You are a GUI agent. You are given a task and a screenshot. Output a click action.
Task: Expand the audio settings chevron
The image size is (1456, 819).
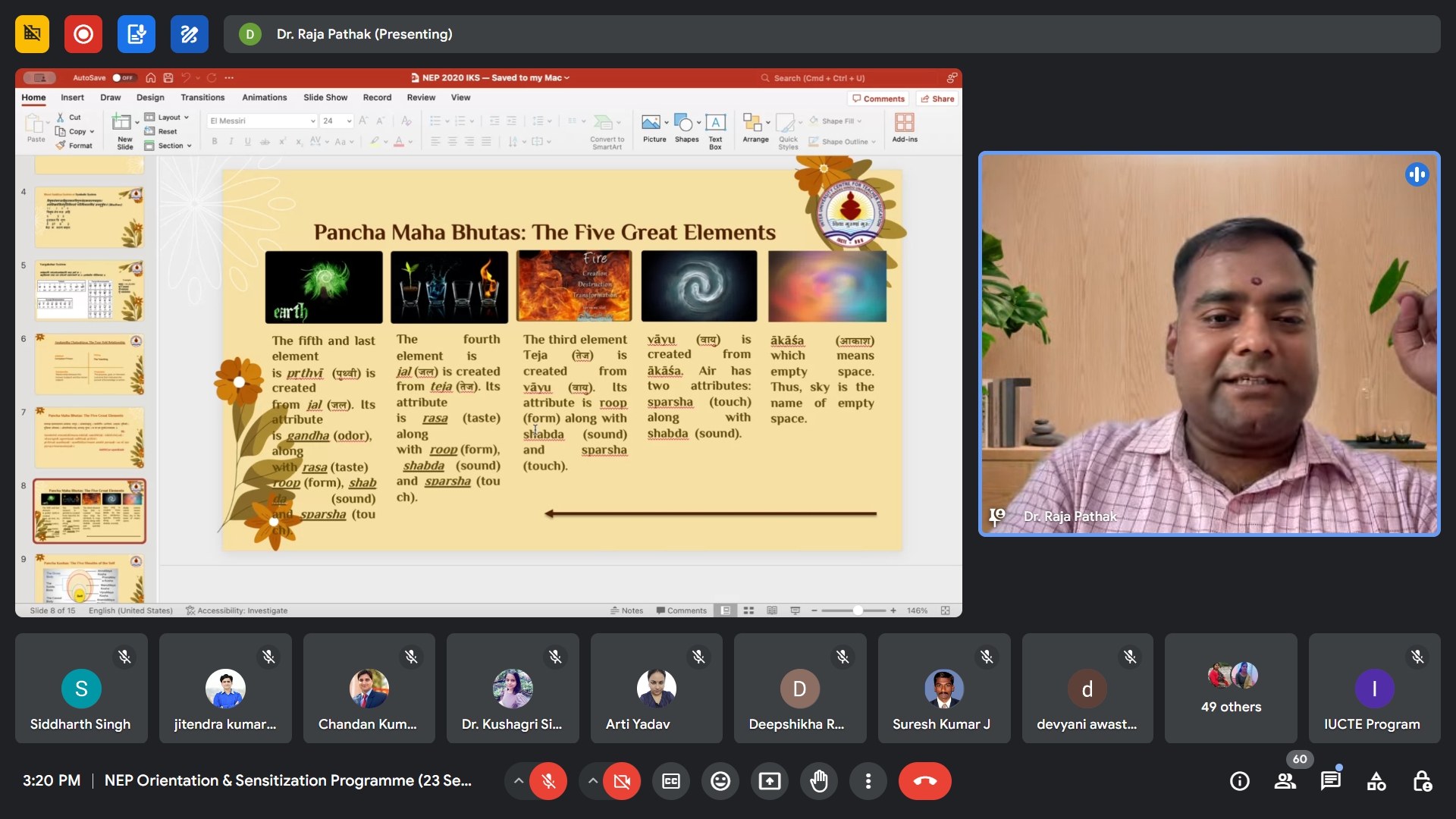[518, 781]
